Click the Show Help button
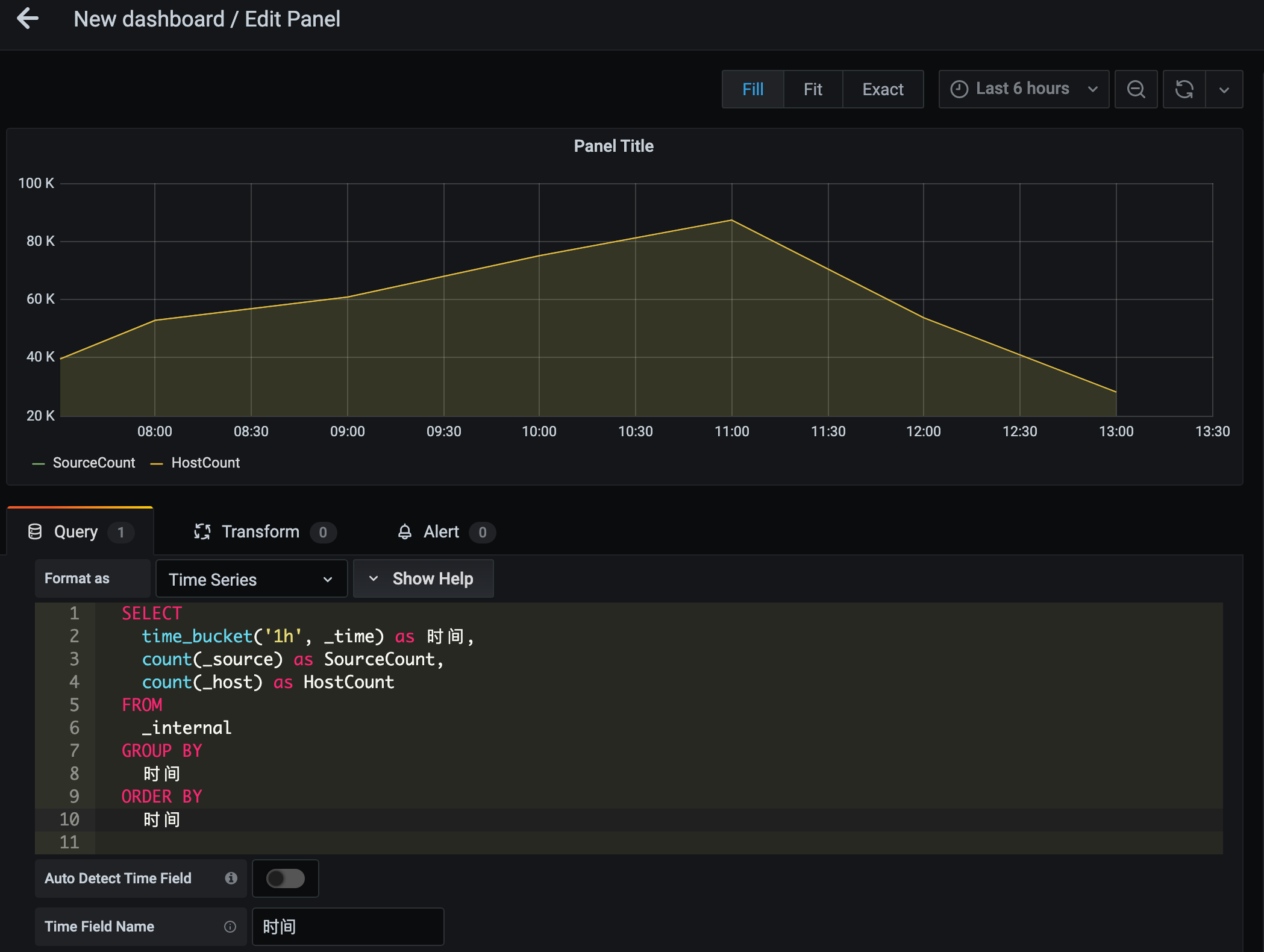Image resolution: width=1264 pixels, height=952 pixels. click(421, 579)
